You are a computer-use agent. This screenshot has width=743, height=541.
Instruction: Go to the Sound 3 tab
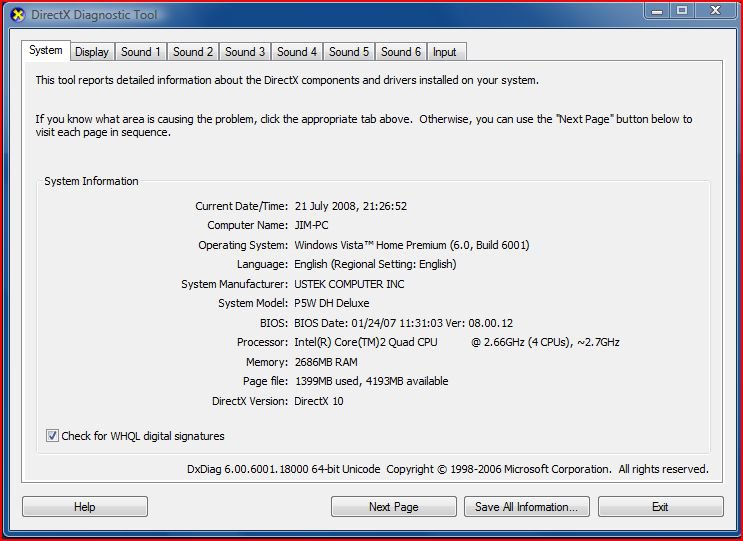point(245,52)
